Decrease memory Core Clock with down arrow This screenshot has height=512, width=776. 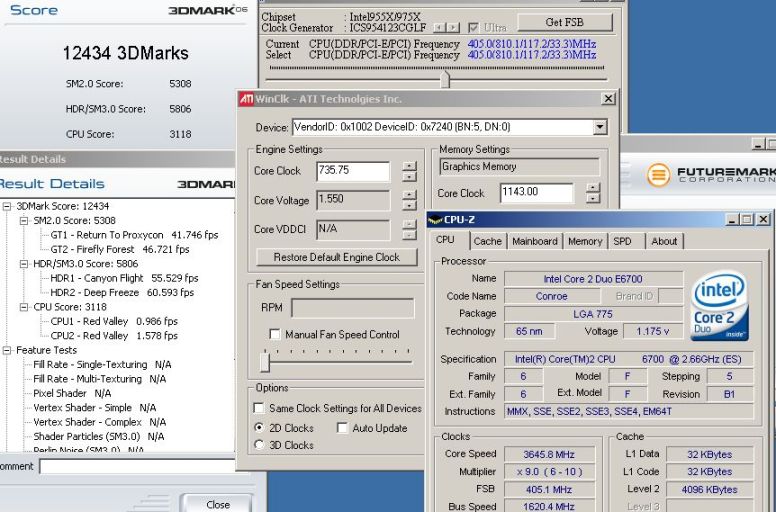click(x=593, y=198)
